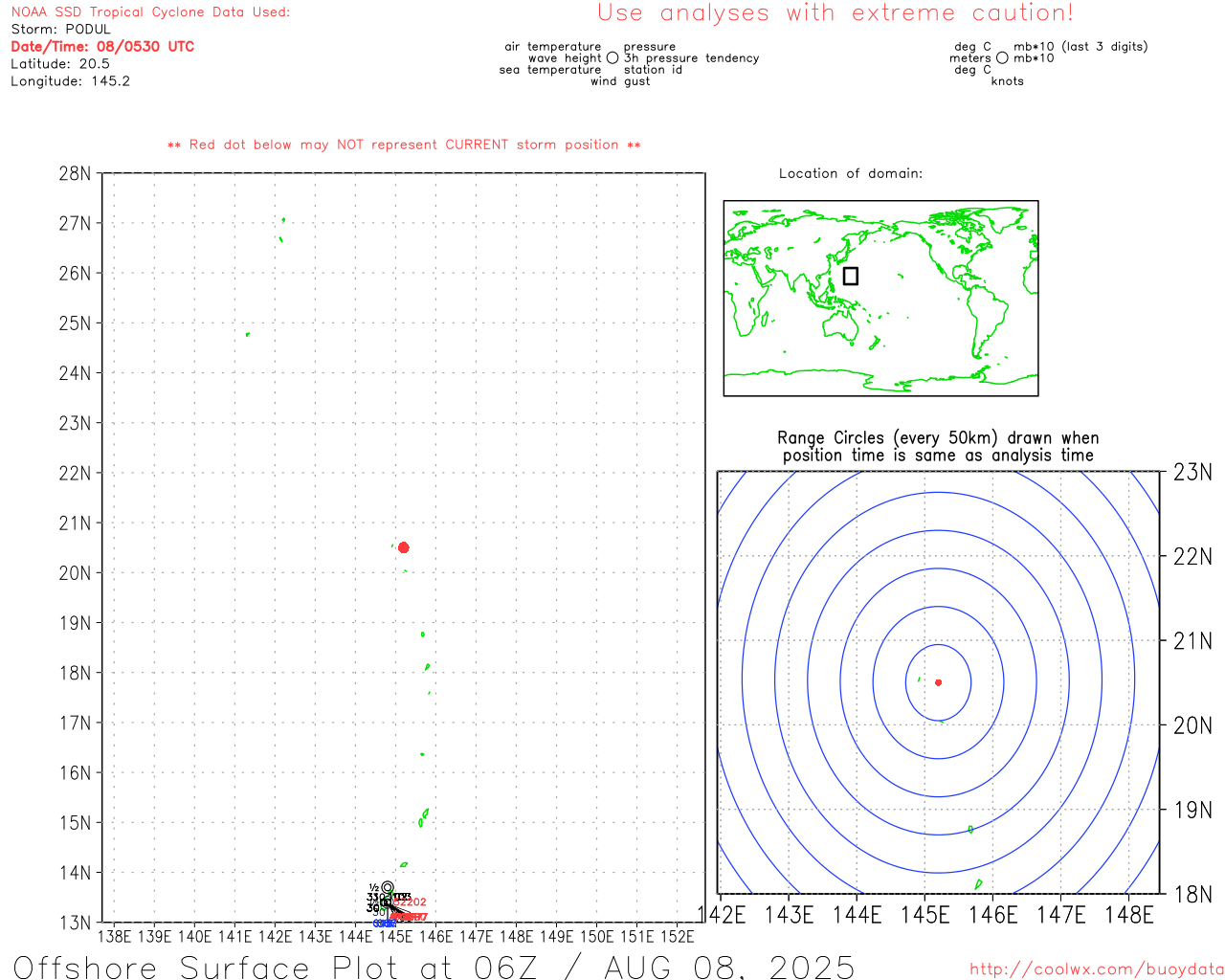The image size is (1225, 980).
Task: Click the 'Date/Time: 08/0530 UTC' text
Action: 102,47
